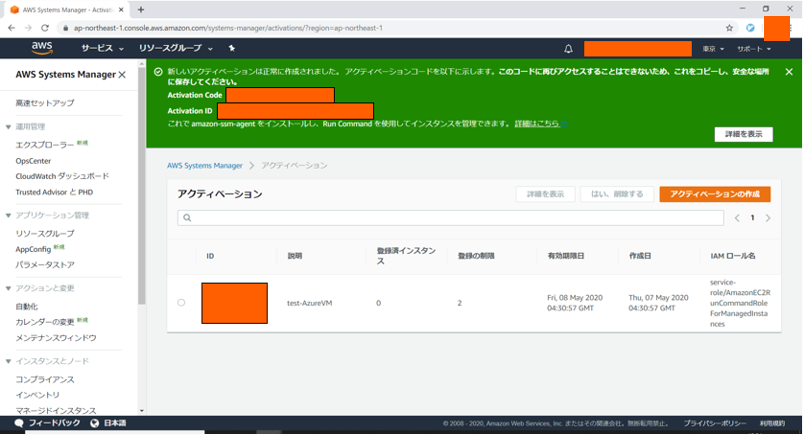Open 自動化 in sidebar
The width and height of the screenshot is (803, 435).
(27, 306)
